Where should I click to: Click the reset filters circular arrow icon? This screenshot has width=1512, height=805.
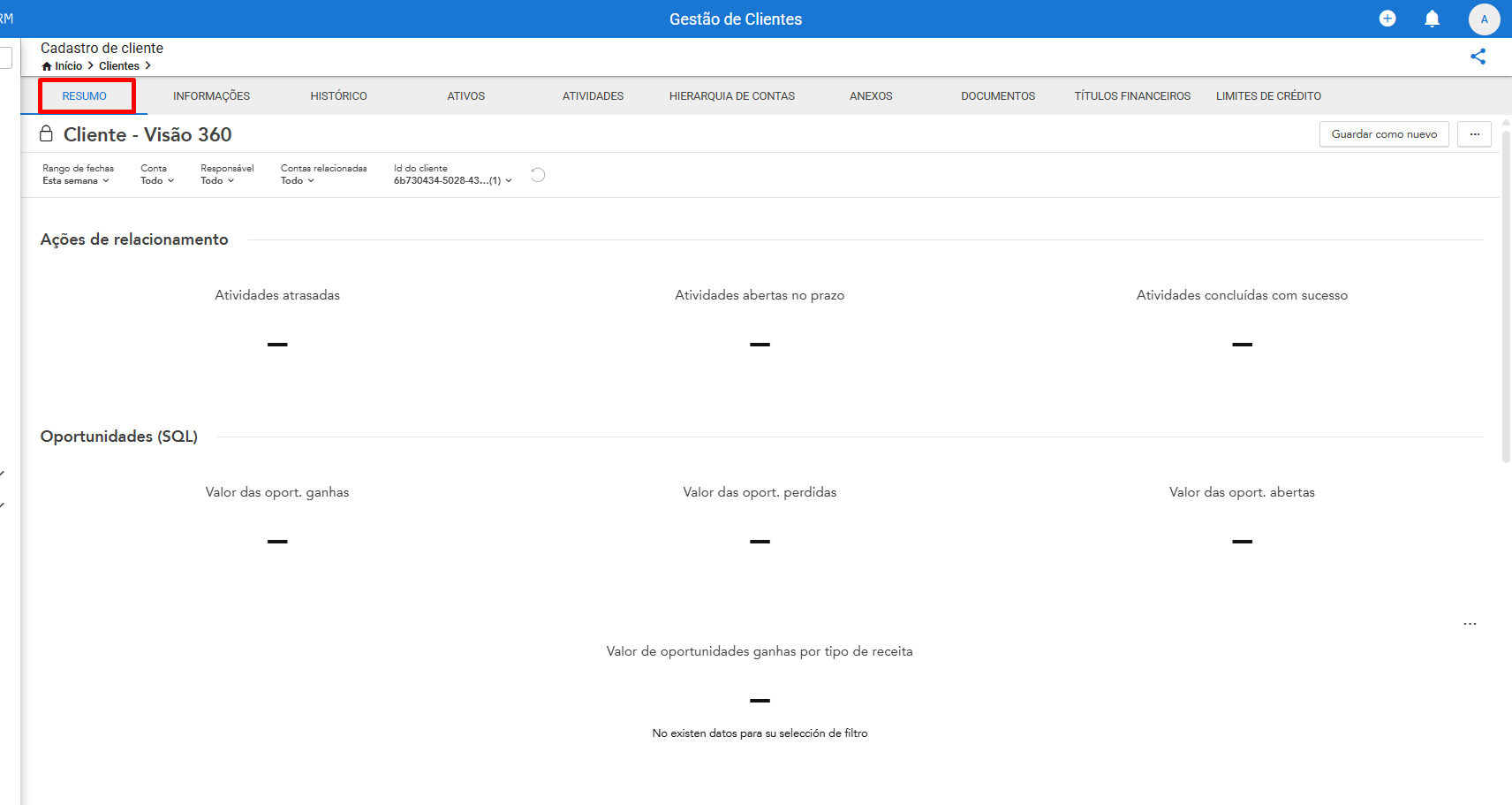(538, 175)
